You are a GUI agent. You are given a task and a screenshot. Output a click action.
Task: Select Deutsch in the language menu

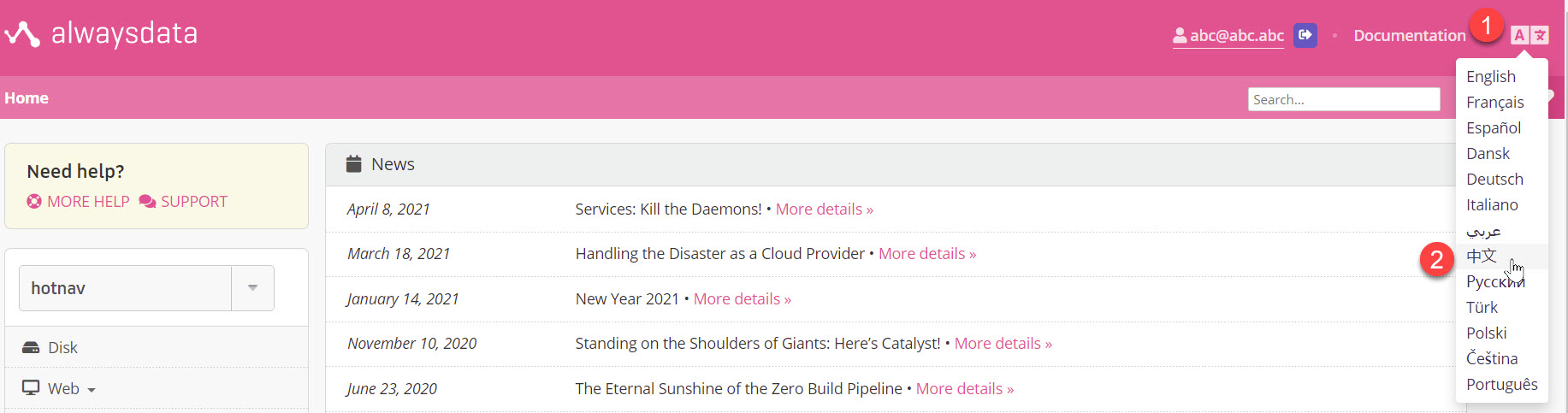1494,179
